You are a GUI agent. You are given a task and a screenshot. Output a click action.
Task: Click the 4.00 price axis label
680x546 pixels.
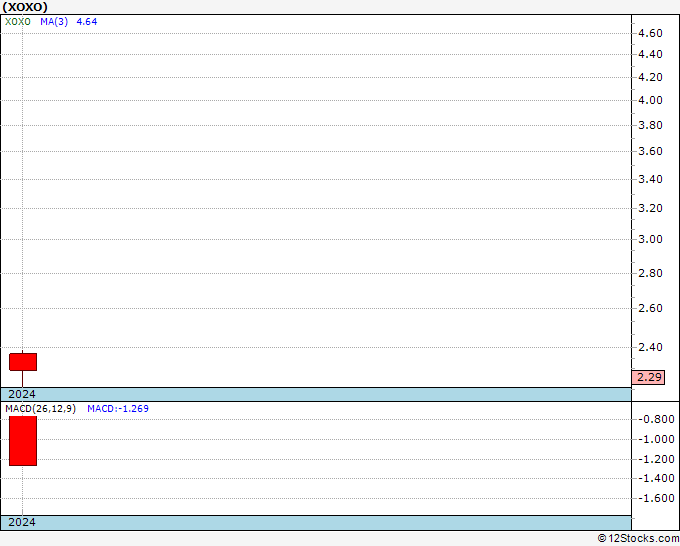click(x=650, y=100)
